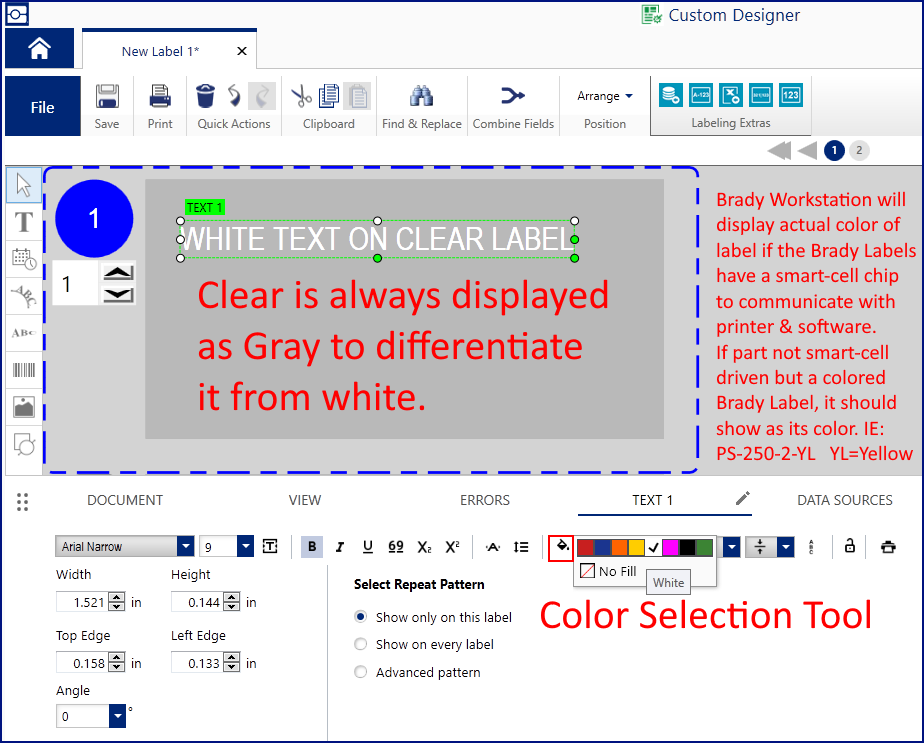Screen dimensions: 924x743
Task: Click the Paste clipboard icon
Action: pyautogui.click(x=357, y=96)
